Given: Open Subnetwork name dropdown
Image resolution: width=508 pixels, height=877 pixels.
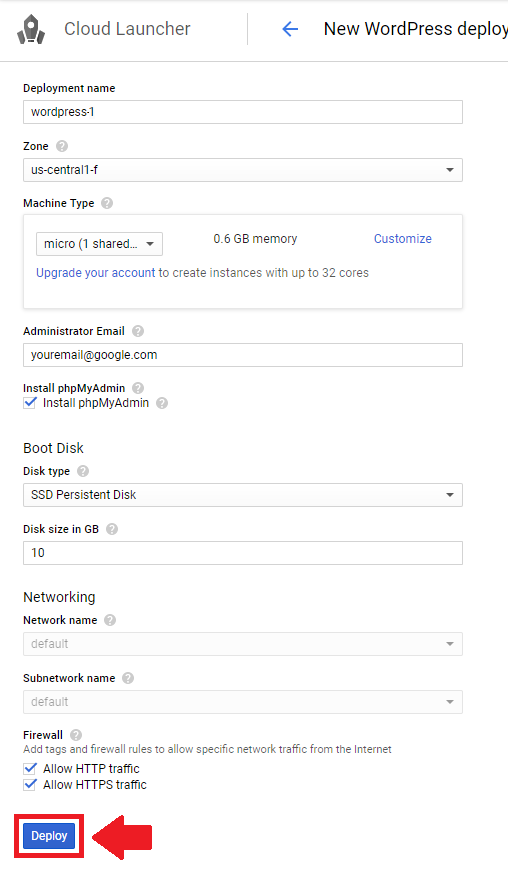Looking at the screenshot, I should (243, 702).
